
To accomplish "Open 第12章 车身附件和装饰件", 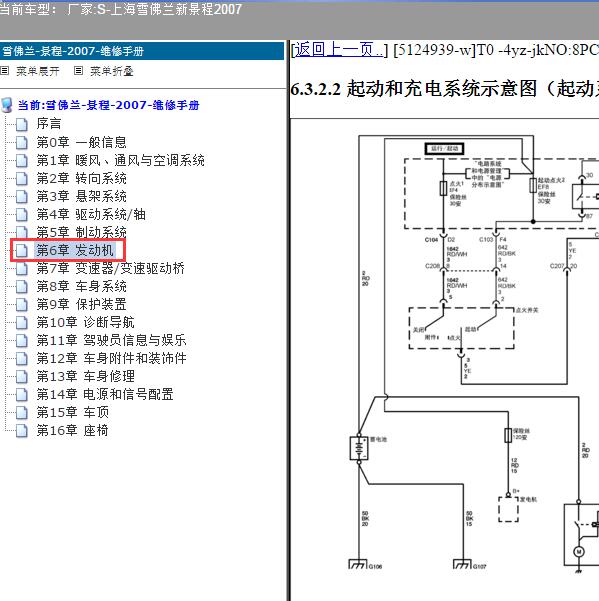I will [111, 358].
